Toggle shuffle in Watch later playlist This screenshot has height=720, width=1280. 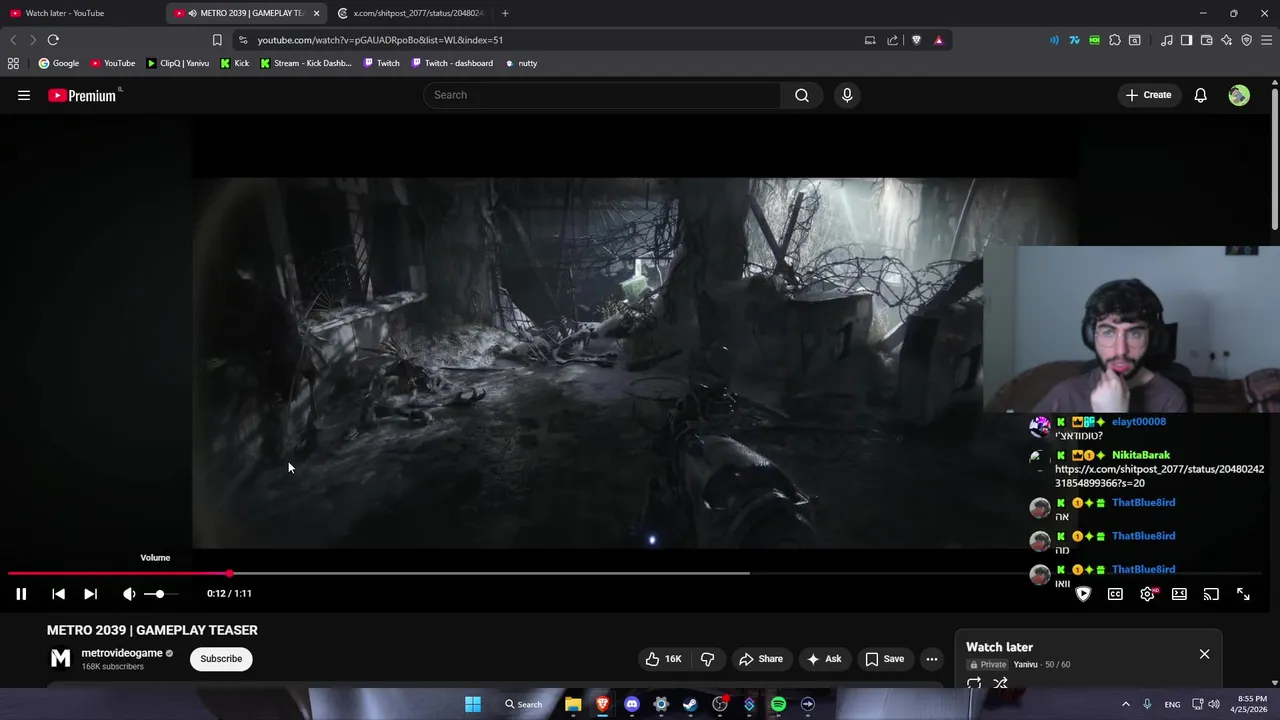tap(1000, 684)
